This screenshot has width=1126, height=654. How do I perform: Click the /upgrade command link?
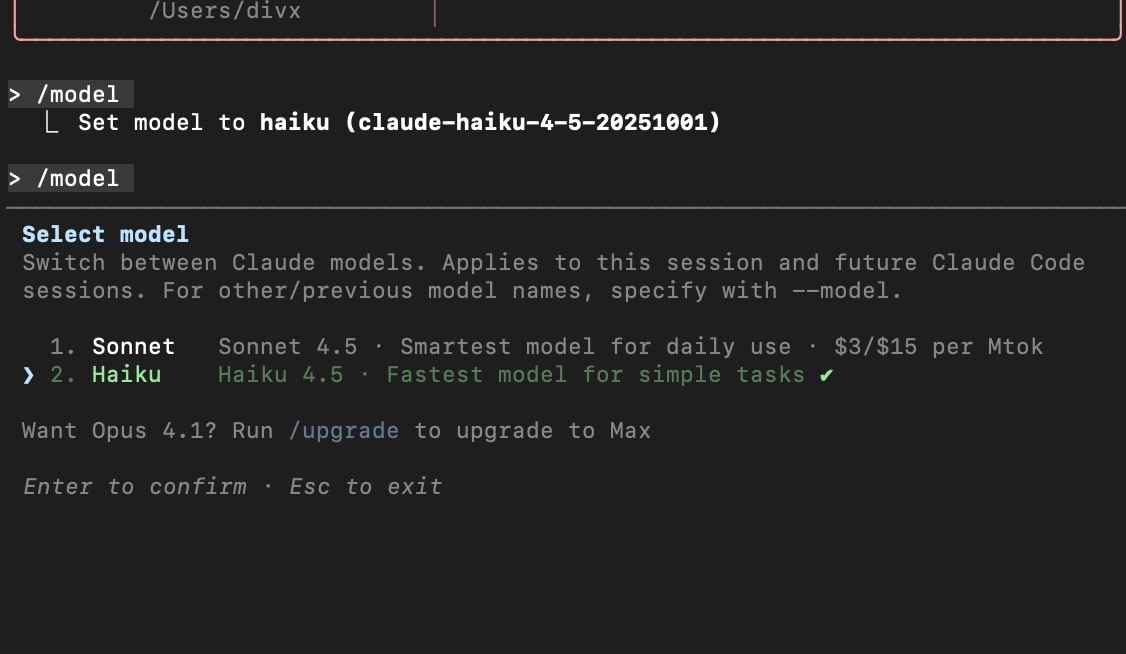click(343, 431)
